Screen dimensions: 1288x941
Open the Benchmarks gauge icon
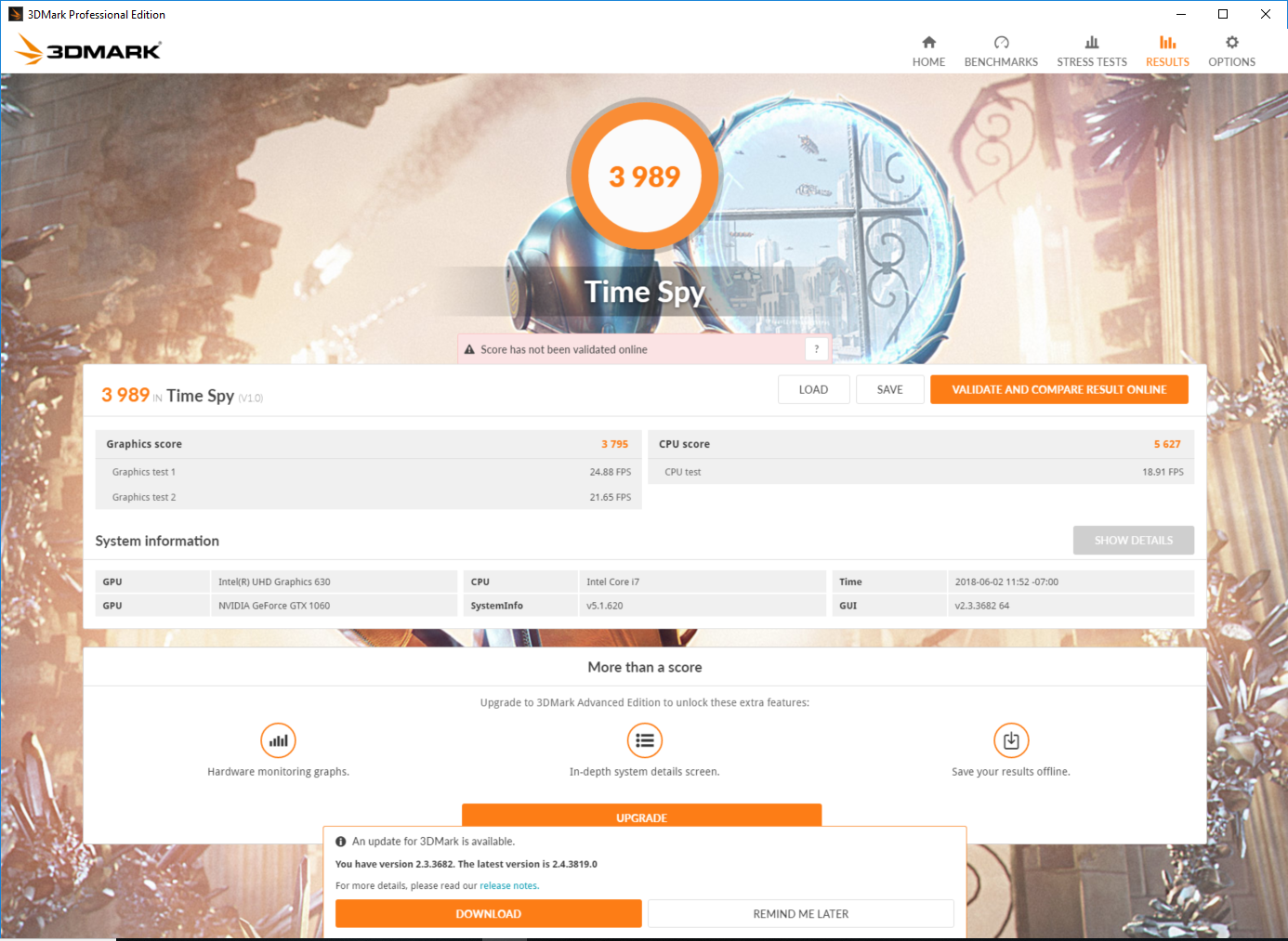[1001, 43]
